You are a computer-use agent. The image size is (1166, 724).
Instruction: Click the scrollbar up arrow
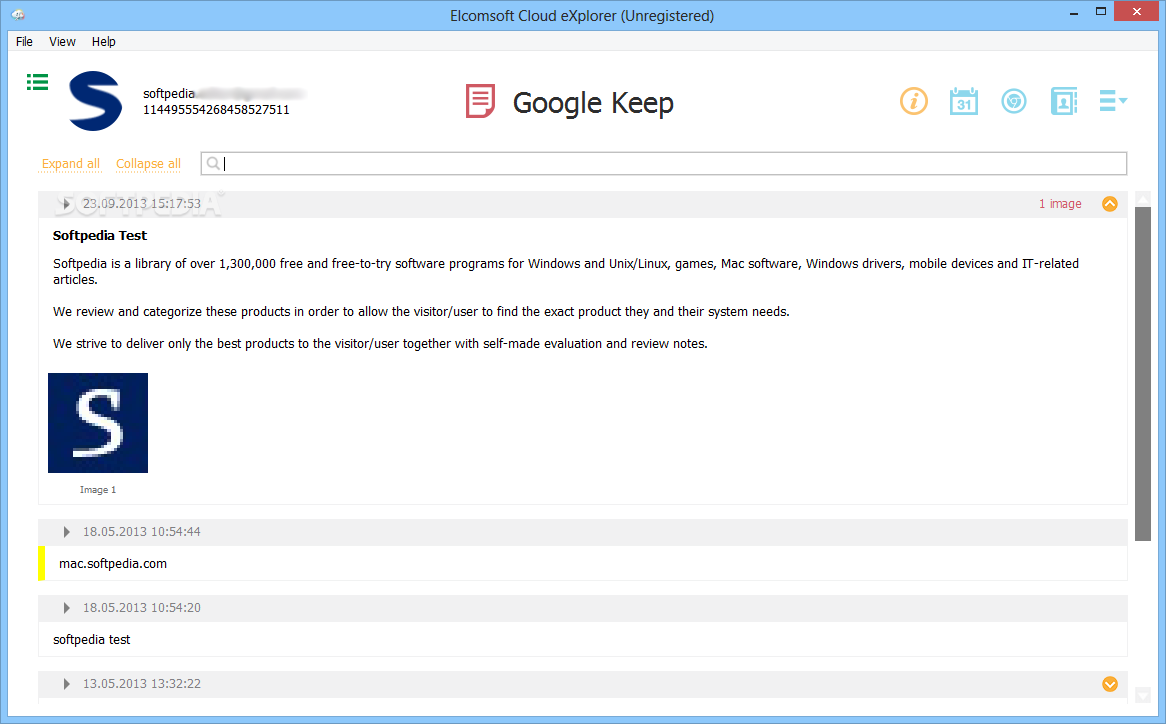point(1143,198)
